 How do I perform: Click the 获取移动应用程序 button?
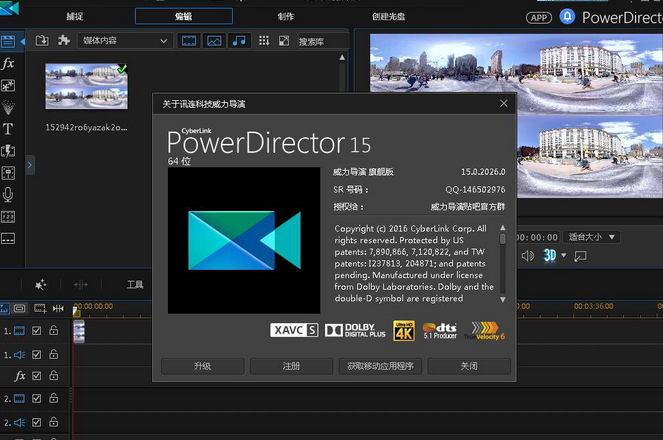380,366
